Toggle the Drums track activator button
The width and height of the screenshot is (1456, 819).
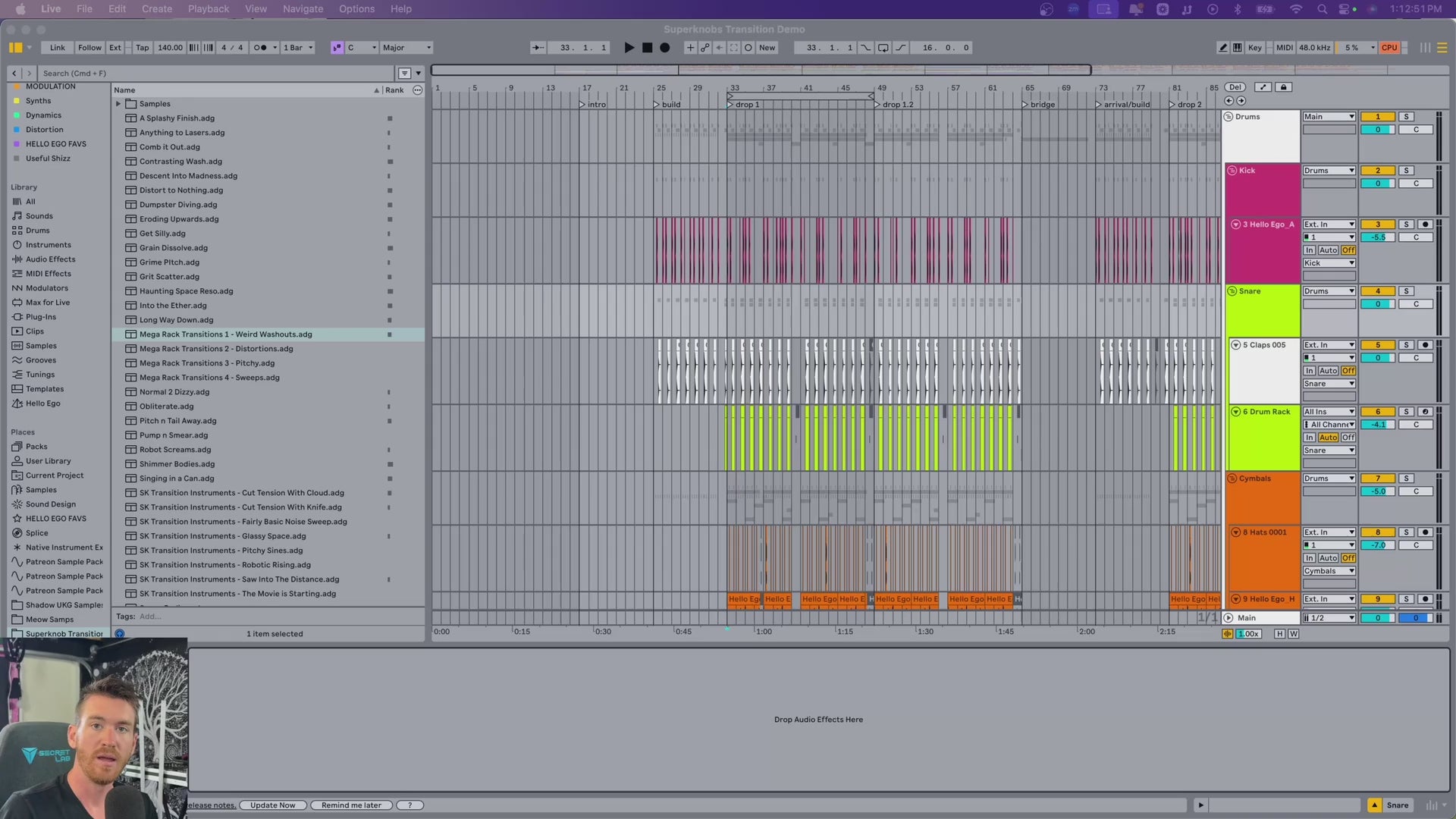[1378, 117]
